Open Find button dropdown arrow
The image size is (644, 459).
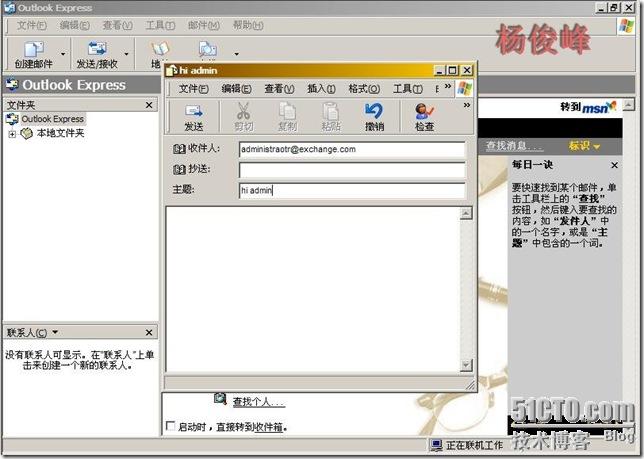pyautogui.click(x=237, y=54)
